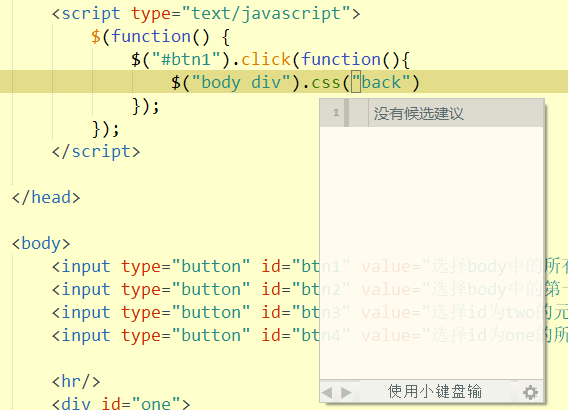This screenshot has height=410, width=568.
Task: Click the first input's type="button" attribute
Action: point(185,267)
